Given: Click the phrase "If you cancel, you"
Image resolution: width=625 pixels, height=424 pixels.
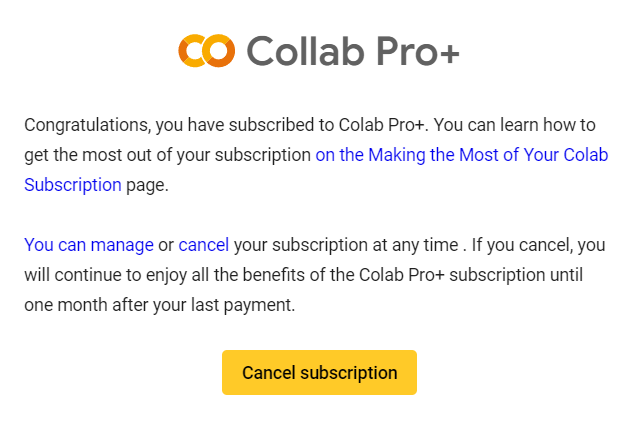Looking at the screenshot, I should (x=539, y=245).
